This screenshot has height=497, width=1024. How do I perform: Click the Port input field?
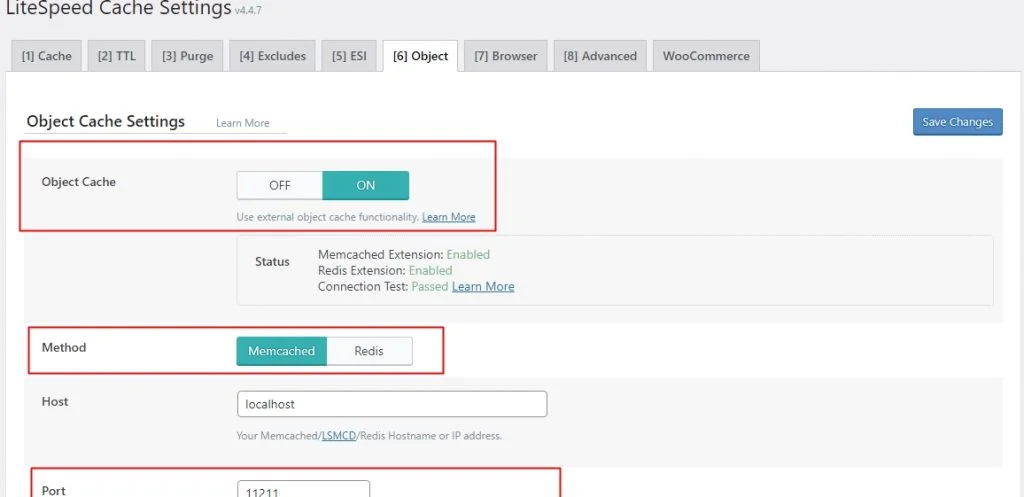[304, 489]
